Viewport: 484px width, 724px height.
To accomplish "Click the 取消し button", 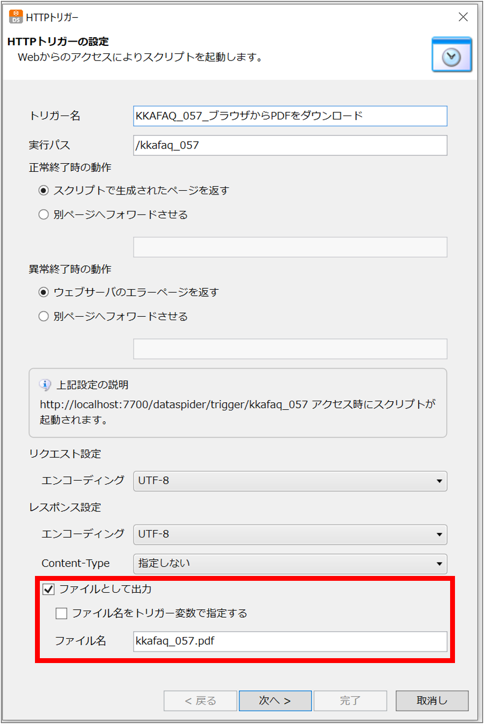I will point(432,700).
